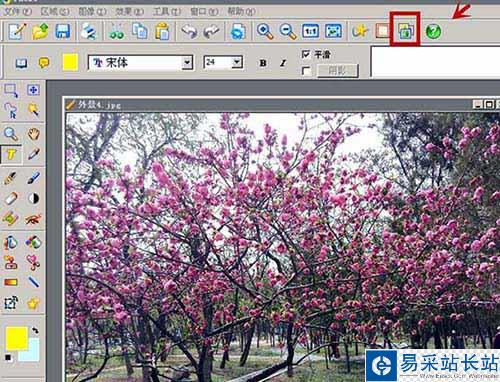Select the blue line drawing tool
500x382 pixels.
pyautogui.click(x=33, y=282)
